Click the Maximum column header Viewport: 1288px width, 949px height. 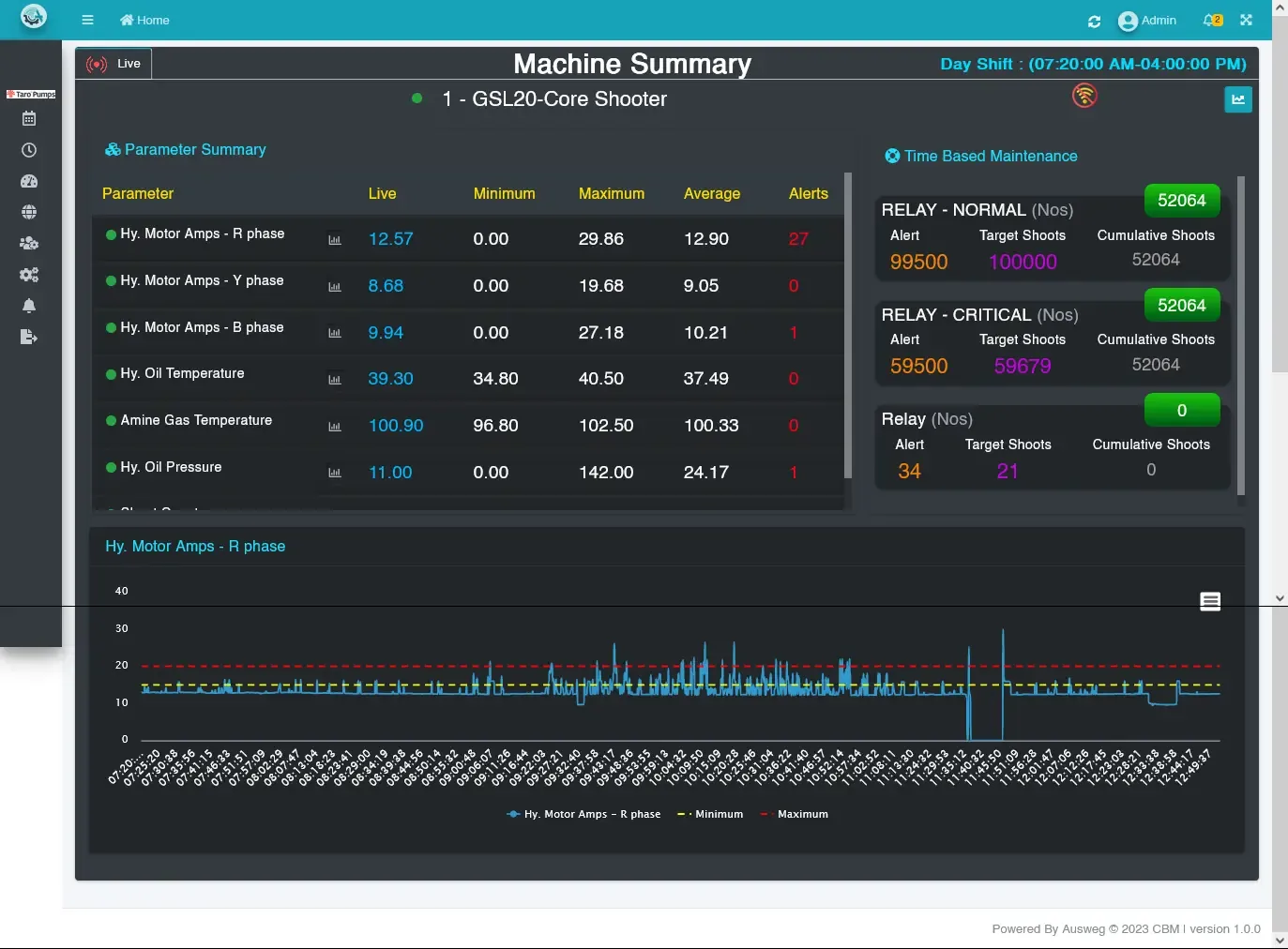point(612,193)
